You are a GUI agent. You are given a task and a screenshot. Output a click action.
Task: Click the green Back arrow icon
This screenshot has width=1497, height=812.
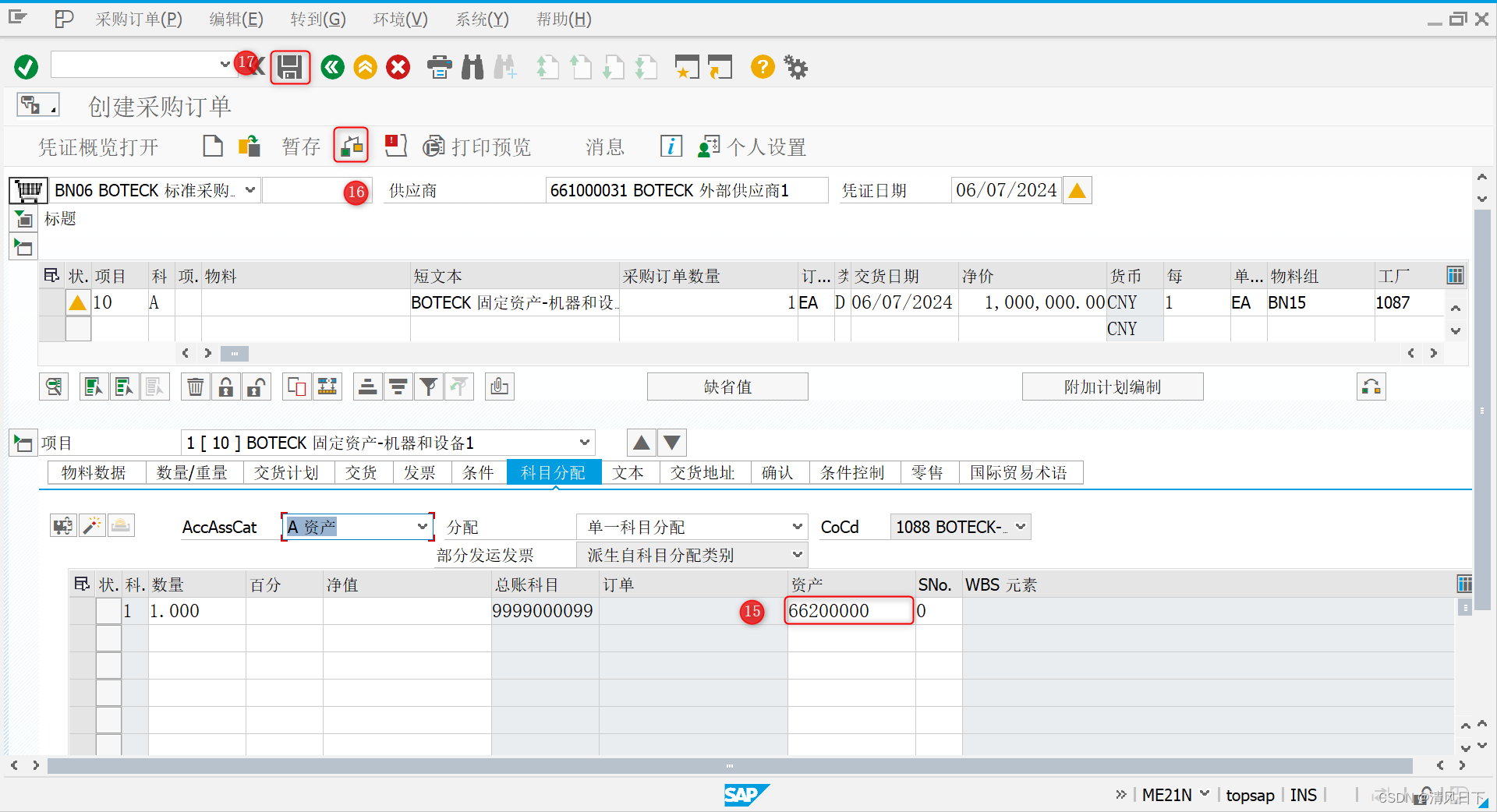[x=333, y=67]
